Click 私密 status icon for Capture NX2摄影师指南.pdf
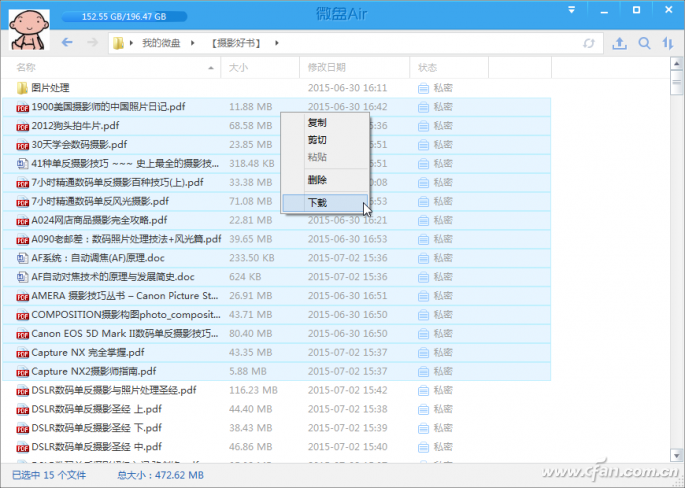Image resolution: width=685 pixels, height=488 pixels. [x=423, y=372]
